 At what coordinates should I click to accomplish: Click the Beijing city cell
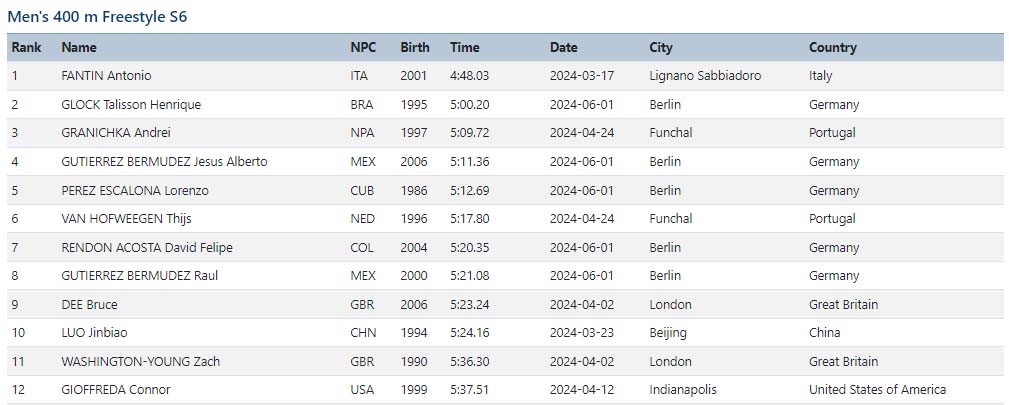point(668,333)
